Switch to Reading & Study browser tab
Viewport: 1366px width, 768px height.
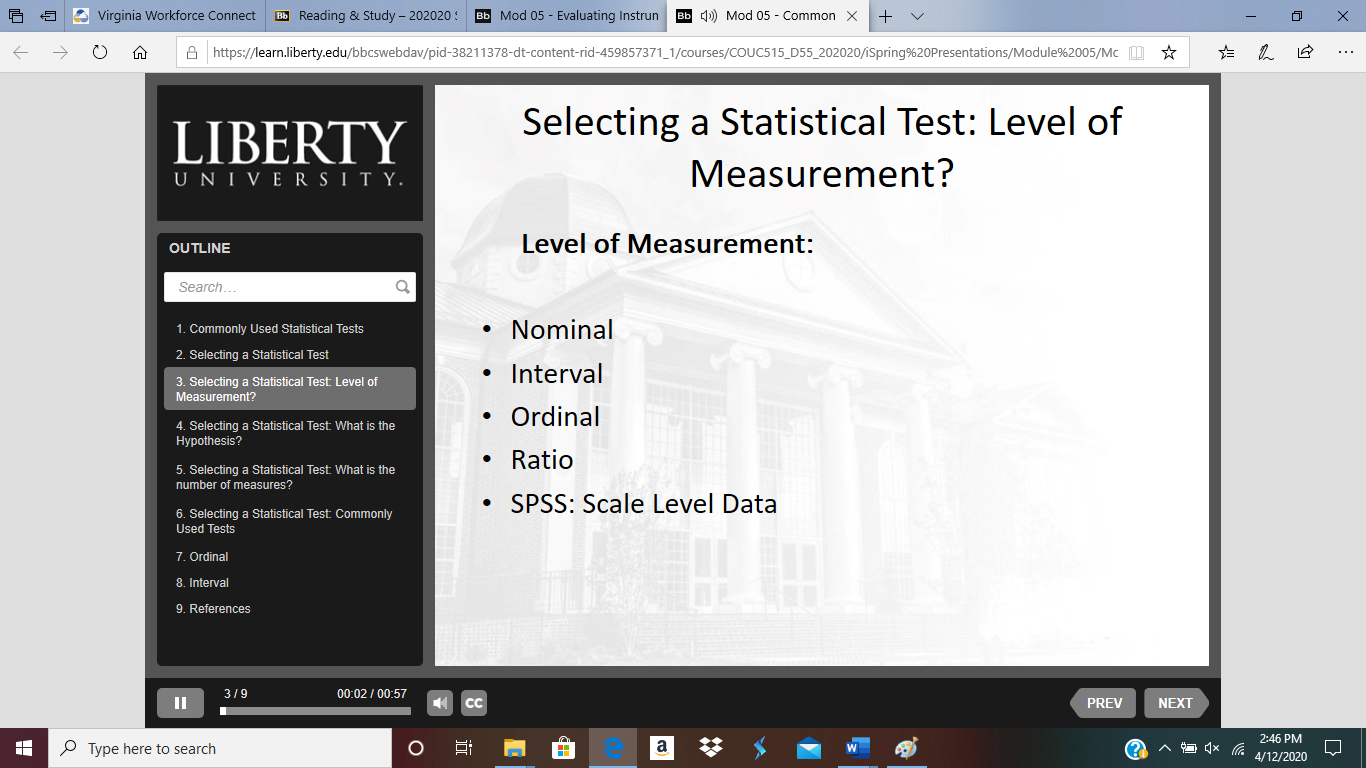pyautogui.click(x=366, y=16)
